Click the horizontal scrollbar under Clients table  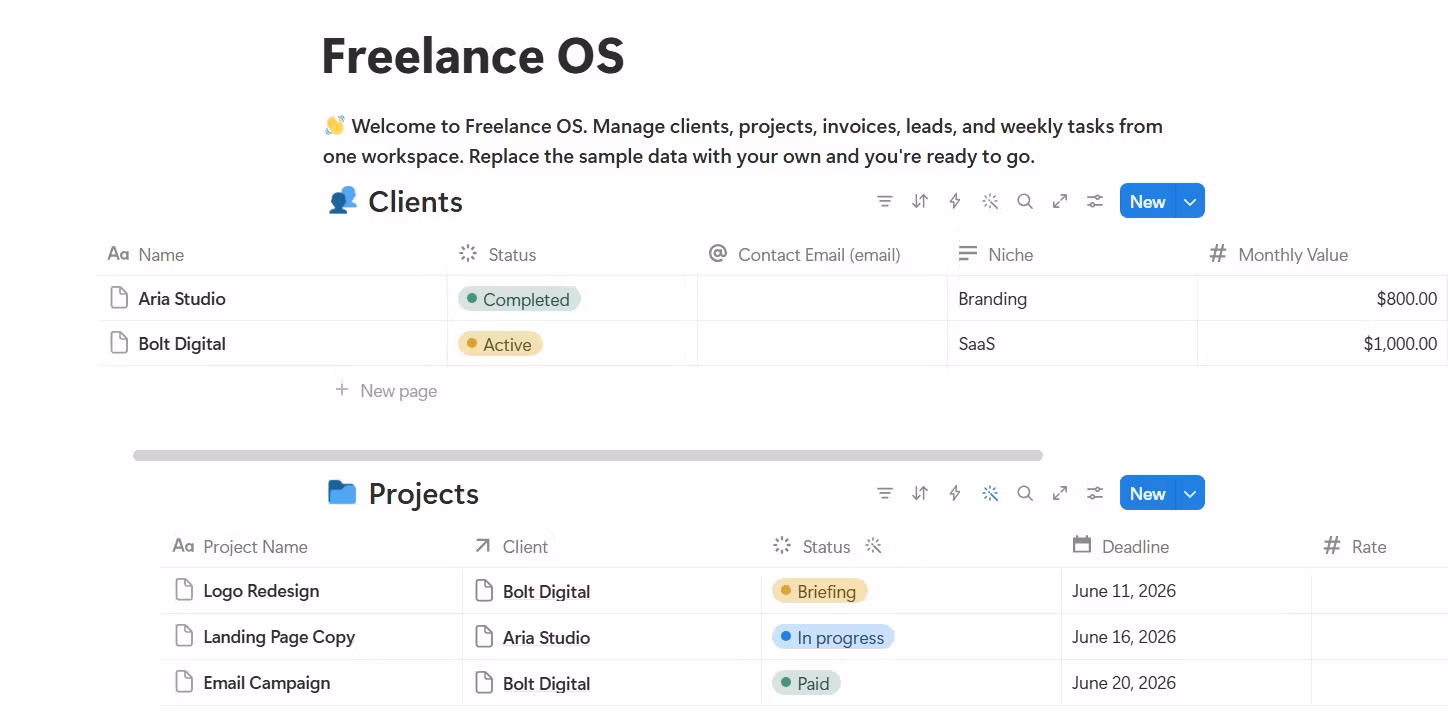click(588, 455)
